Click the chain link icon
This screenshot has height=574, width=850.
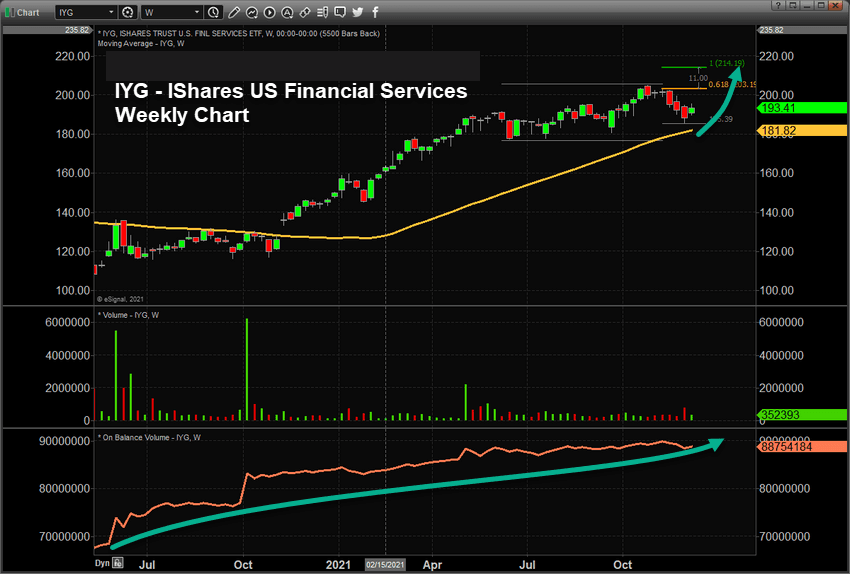click(x=305, y=12)
